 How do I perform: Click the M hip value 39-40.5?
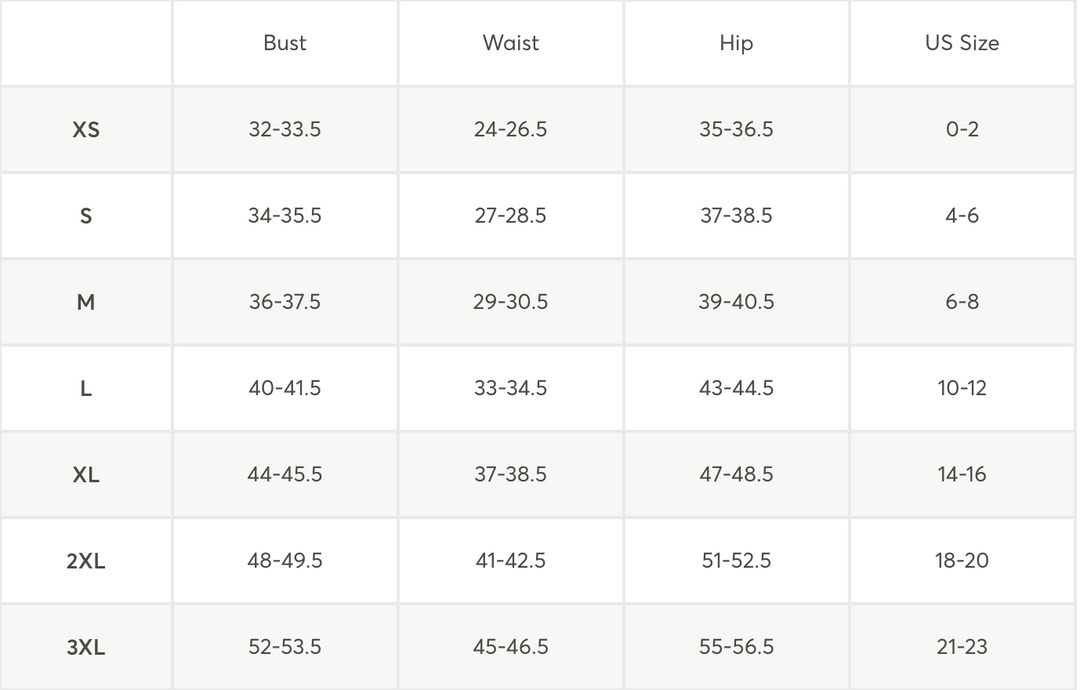(736, 302)
